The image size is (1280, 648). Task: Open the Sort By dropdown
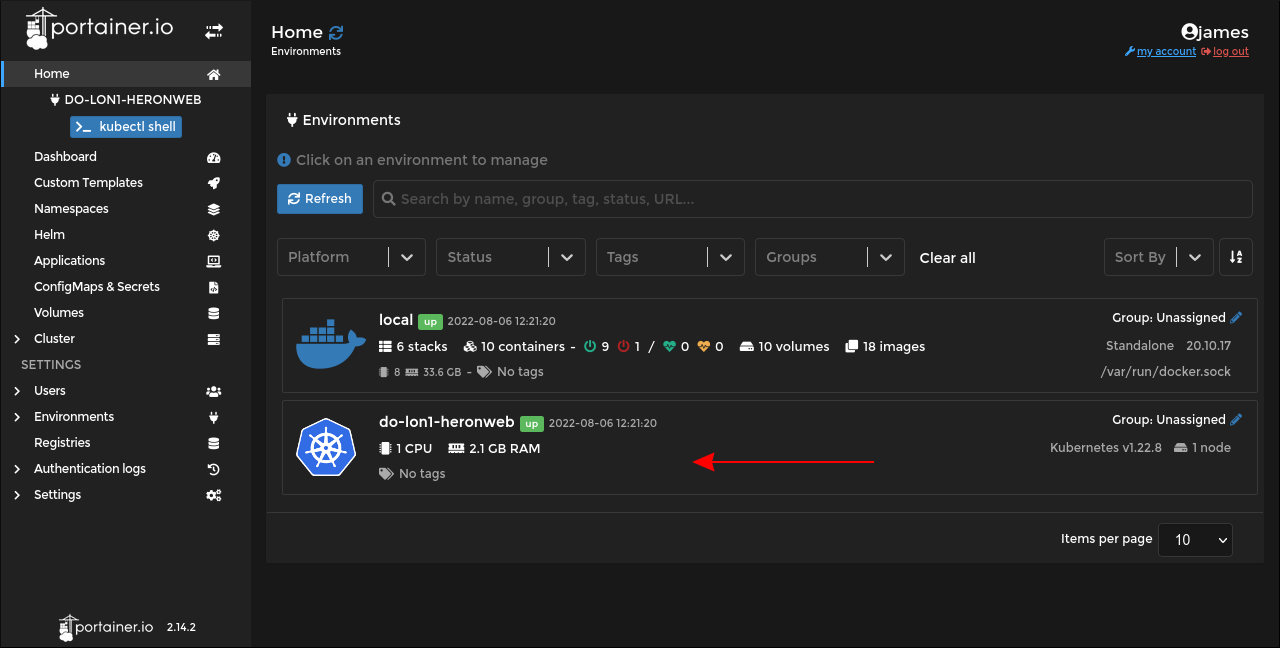pos(1158,257)
